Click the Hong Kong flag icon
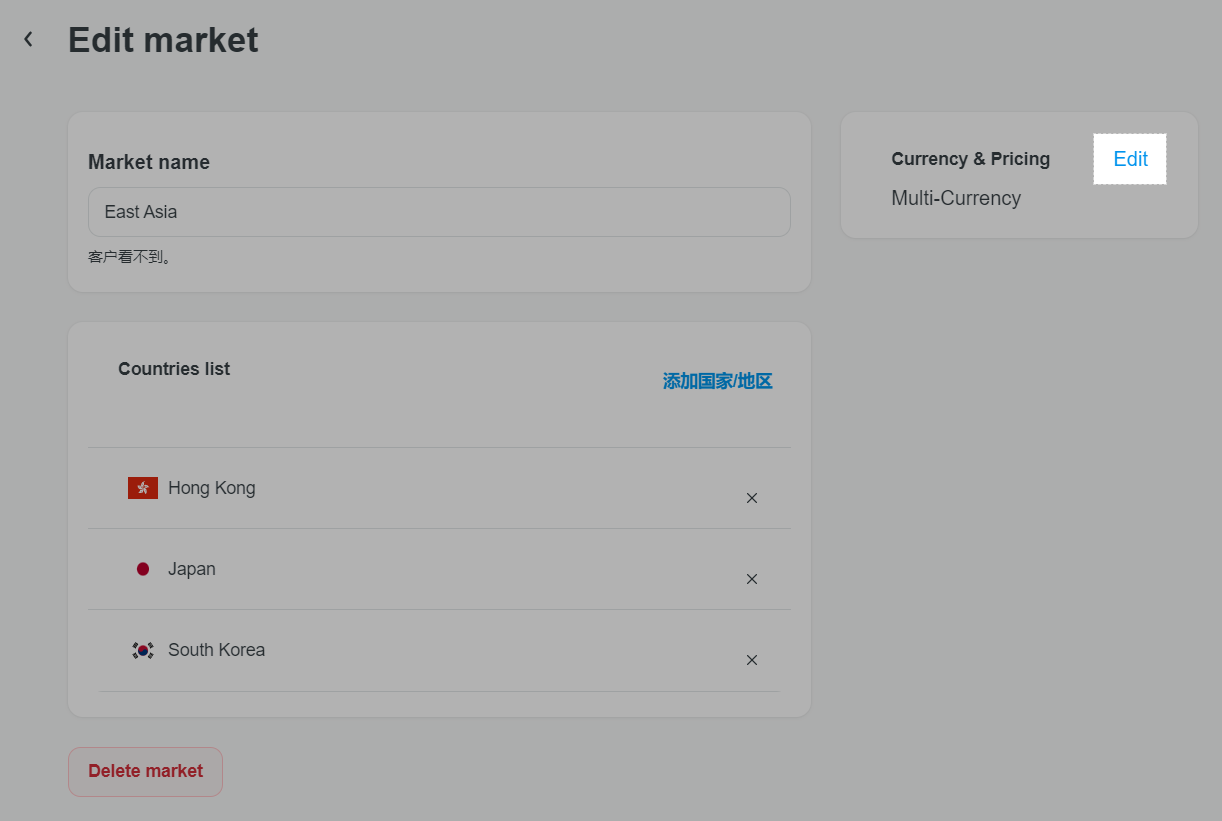Viewport: 1222px width, 821px height. pyautogui.click(x=143, y=488)
